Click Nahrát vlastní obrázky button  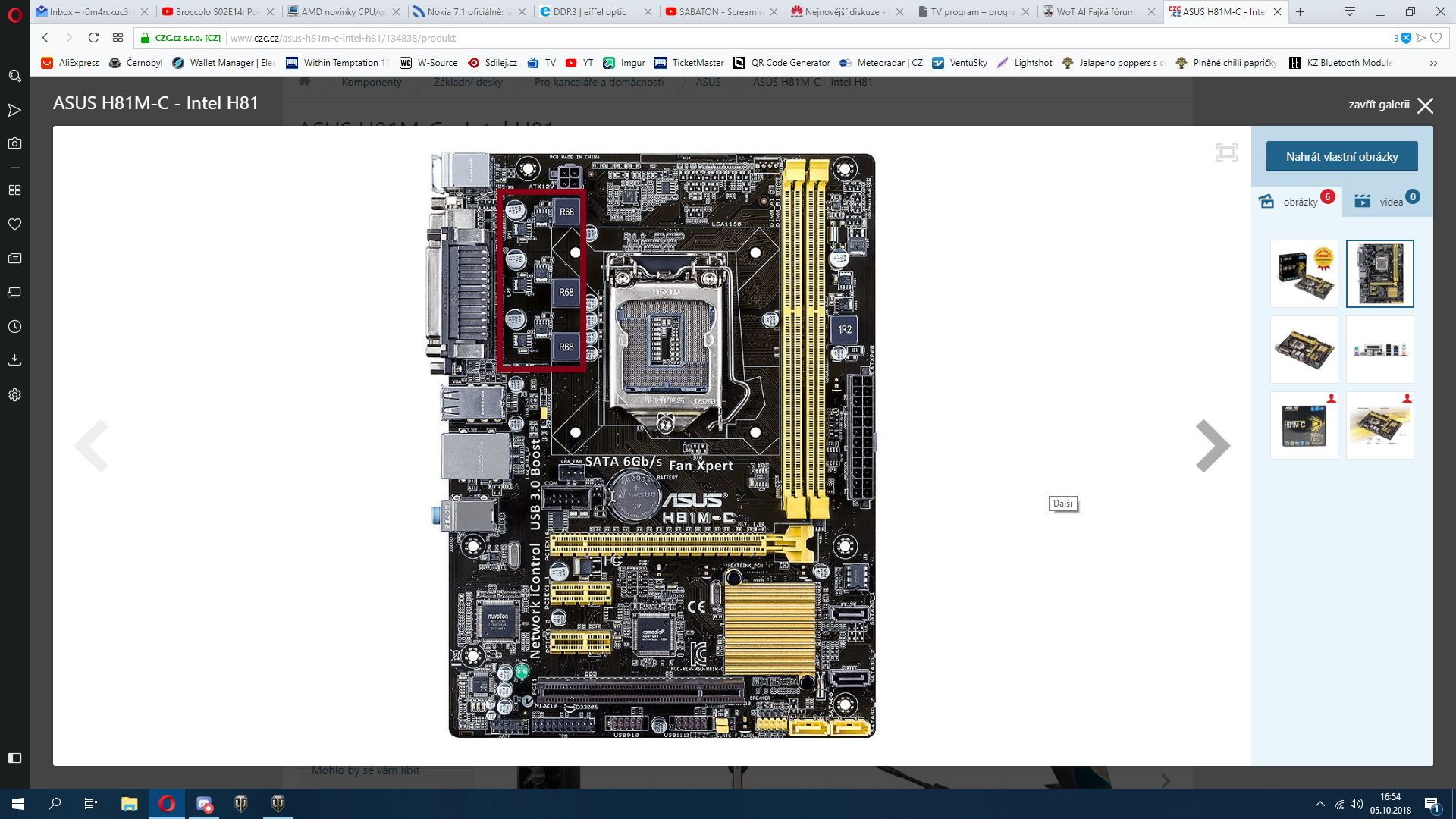point(1341,157)
